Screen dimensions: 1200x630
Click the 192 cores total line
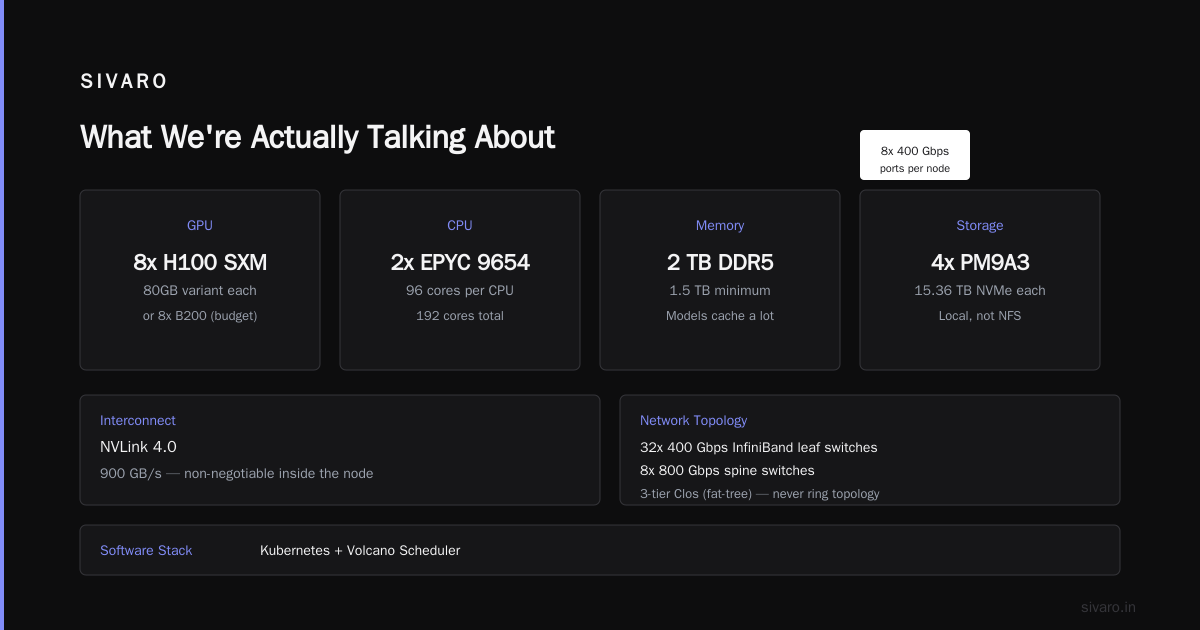[460, 316]
